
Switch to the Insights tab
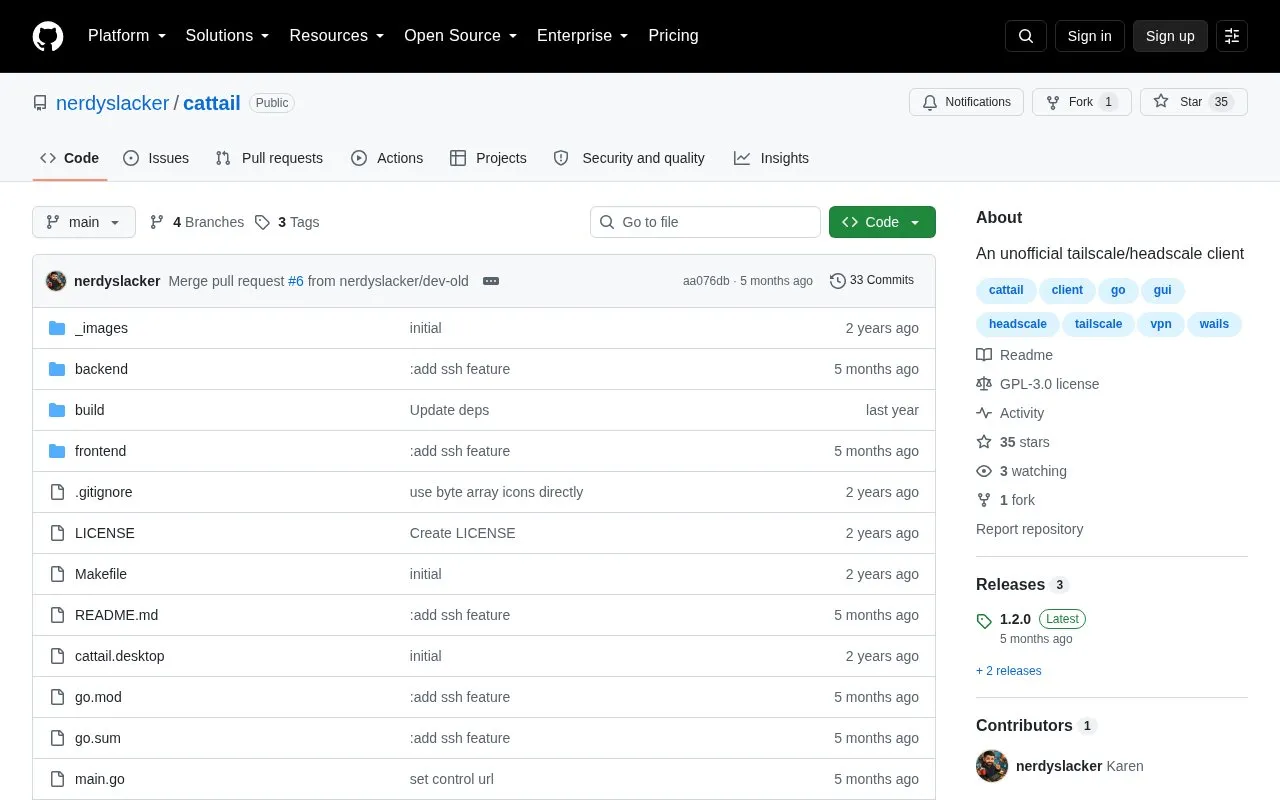(x=771, y=158)
